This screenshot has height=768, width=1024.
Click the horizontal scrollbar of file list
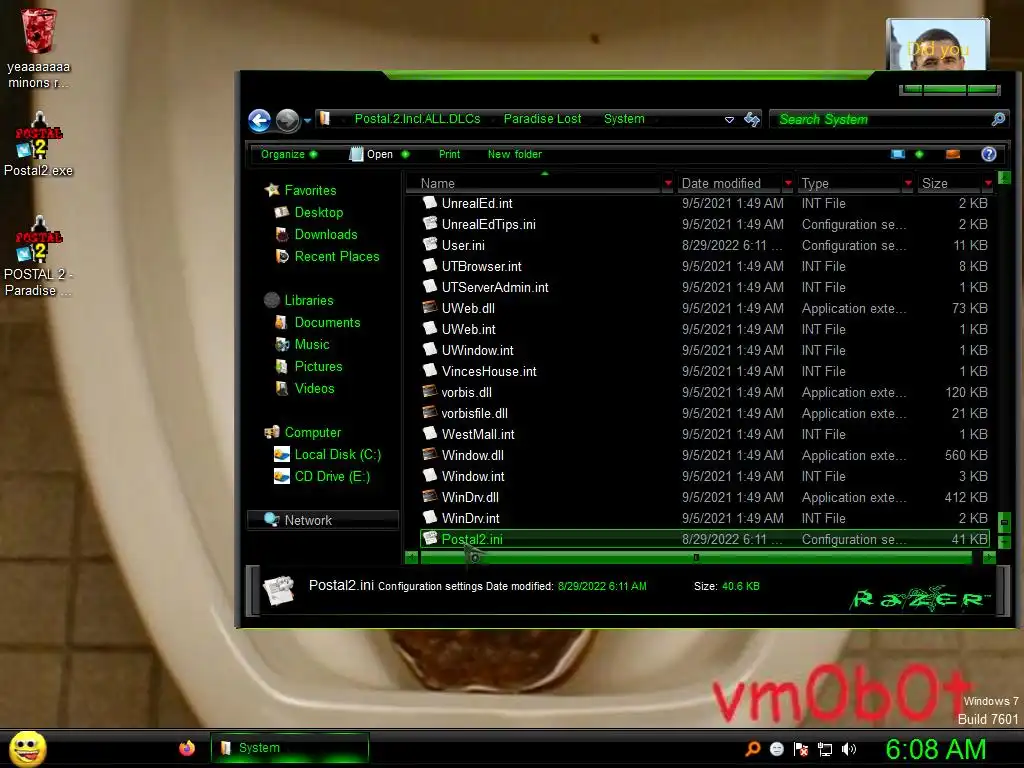(696, 558)
